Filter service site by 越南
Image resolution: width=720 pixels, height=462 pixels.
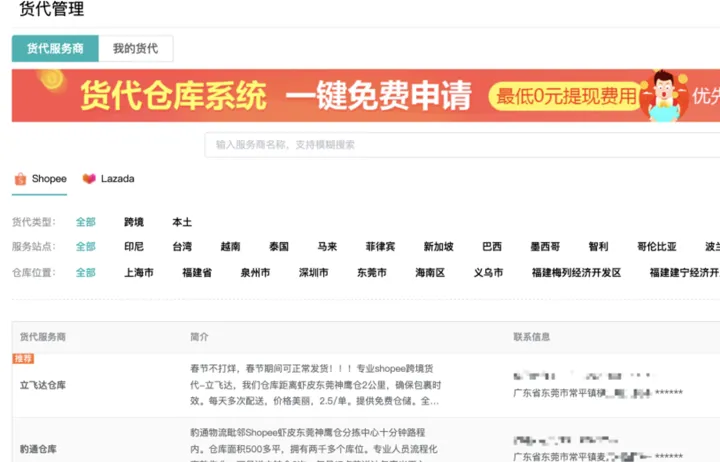(x=231, y=247)
